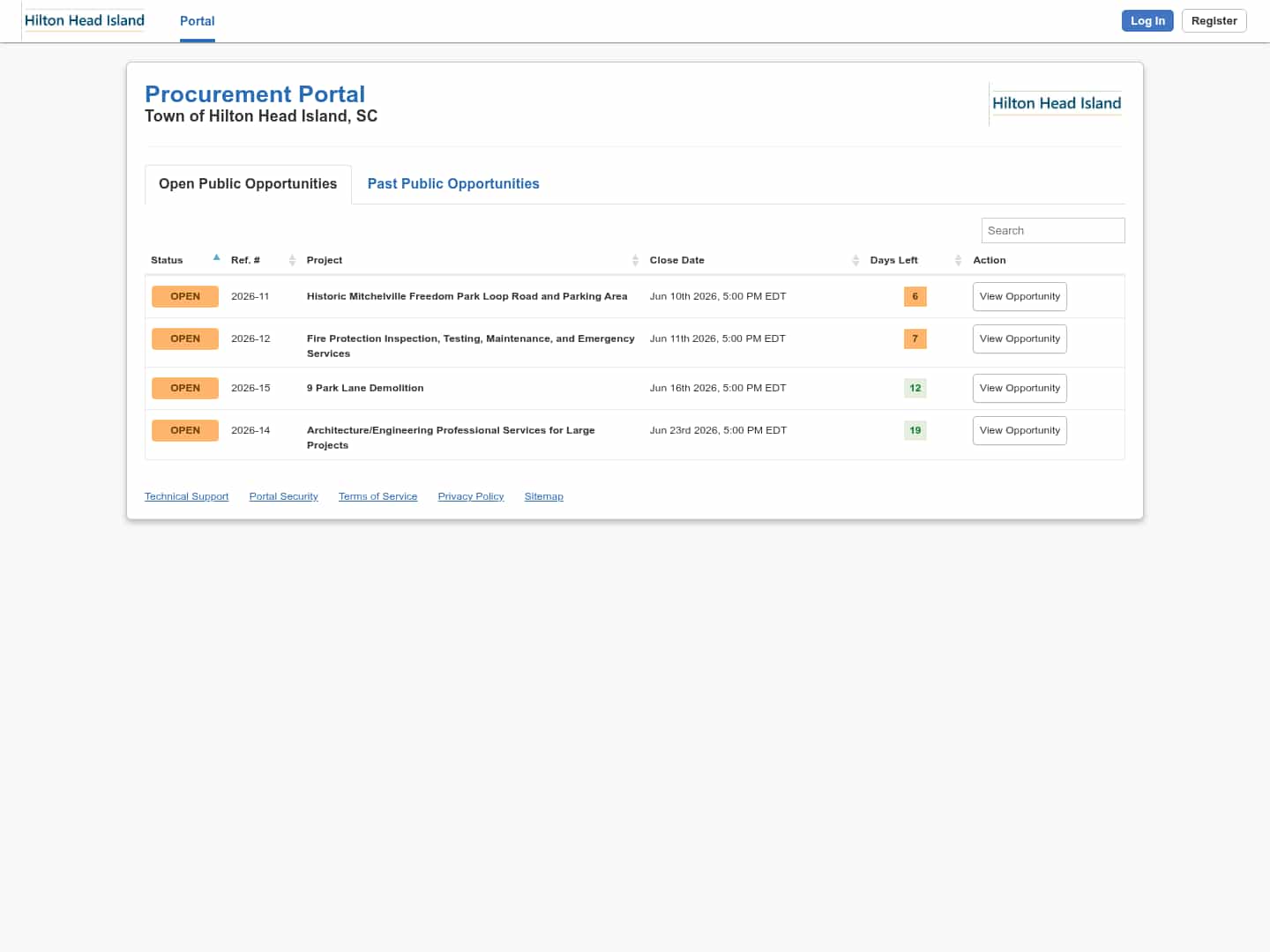Open the Terms of Service link
Viewport: 1270px width, 952px height.
click(377, 496)
